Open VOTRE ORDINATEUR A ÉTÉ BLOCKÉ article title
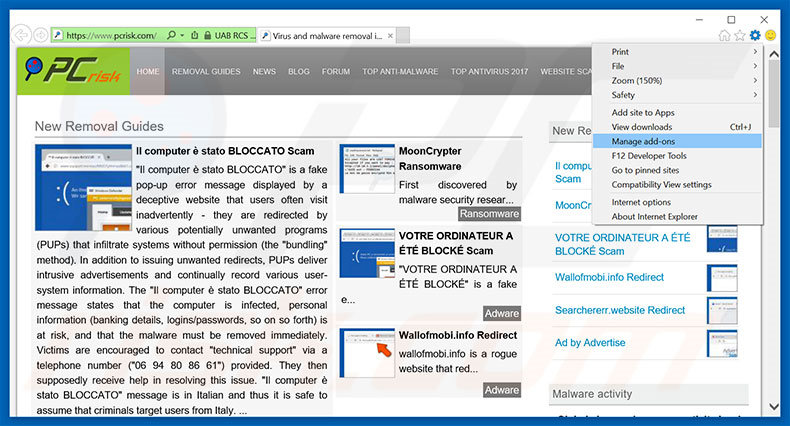Viewport: 790px width, 426px height. click(x=456, y=243)
